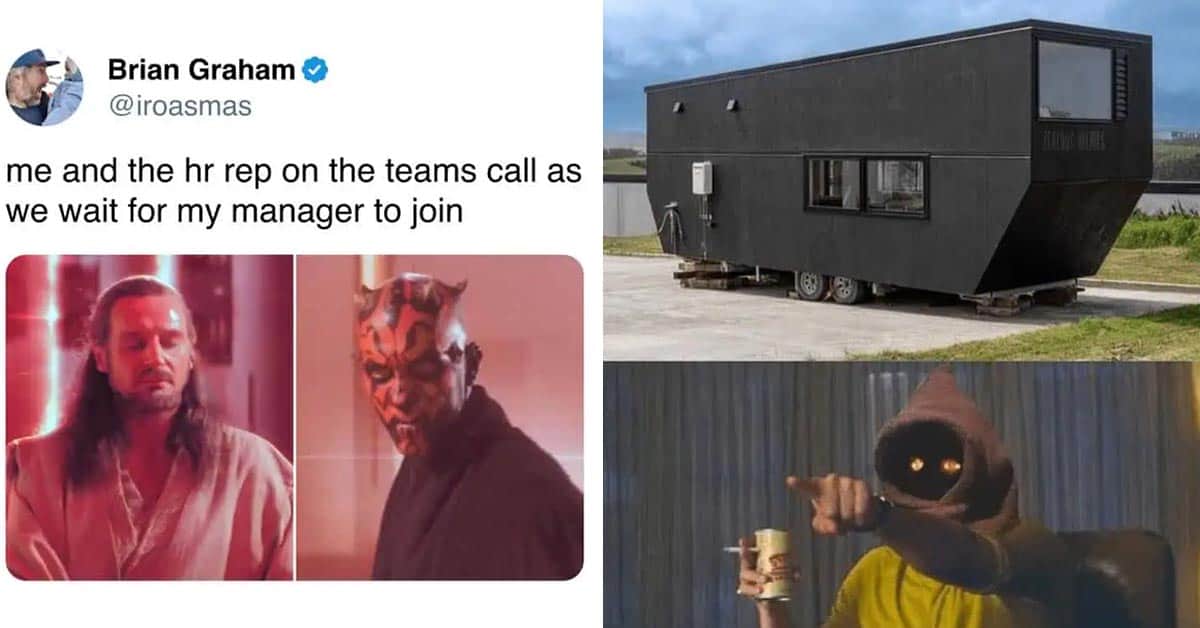Select the tweet text about the teams call
Viewport: 1200px width, 628px height.
294,191
